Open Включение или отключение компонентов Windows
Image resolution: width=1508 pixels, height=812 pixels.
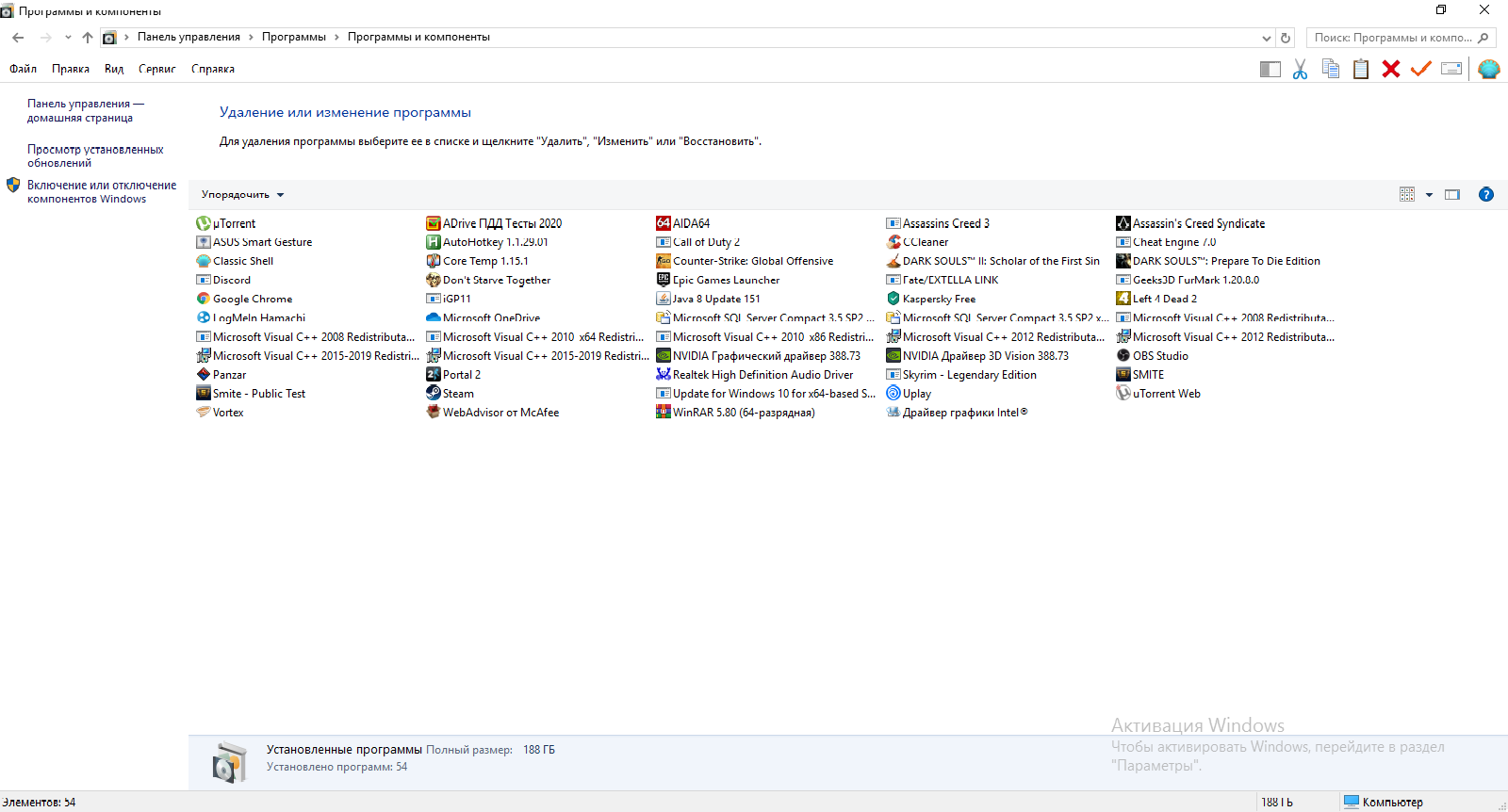102,192
